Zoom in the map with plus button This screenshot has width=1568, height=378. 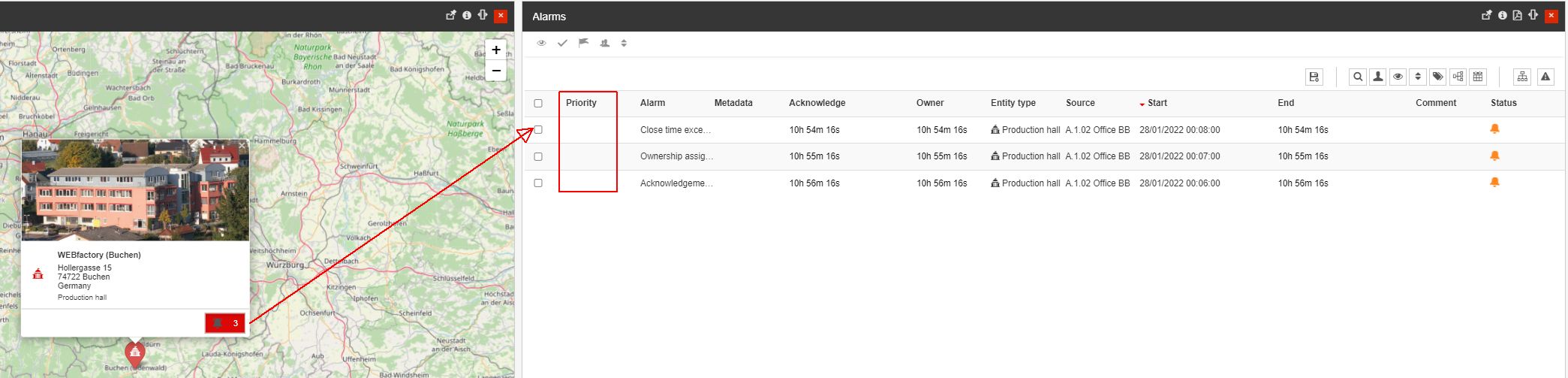point(496,50)
